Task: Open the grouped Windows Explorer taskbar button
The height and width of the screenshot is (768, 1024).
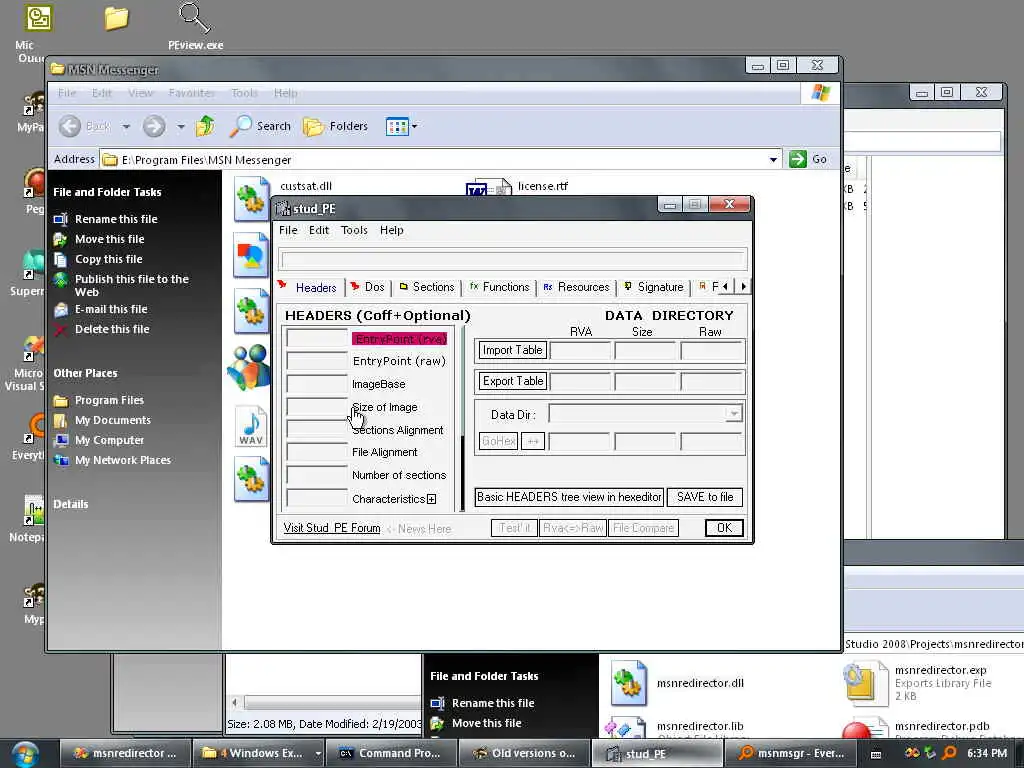Action: pyautogui.click(x=259, y=753)
